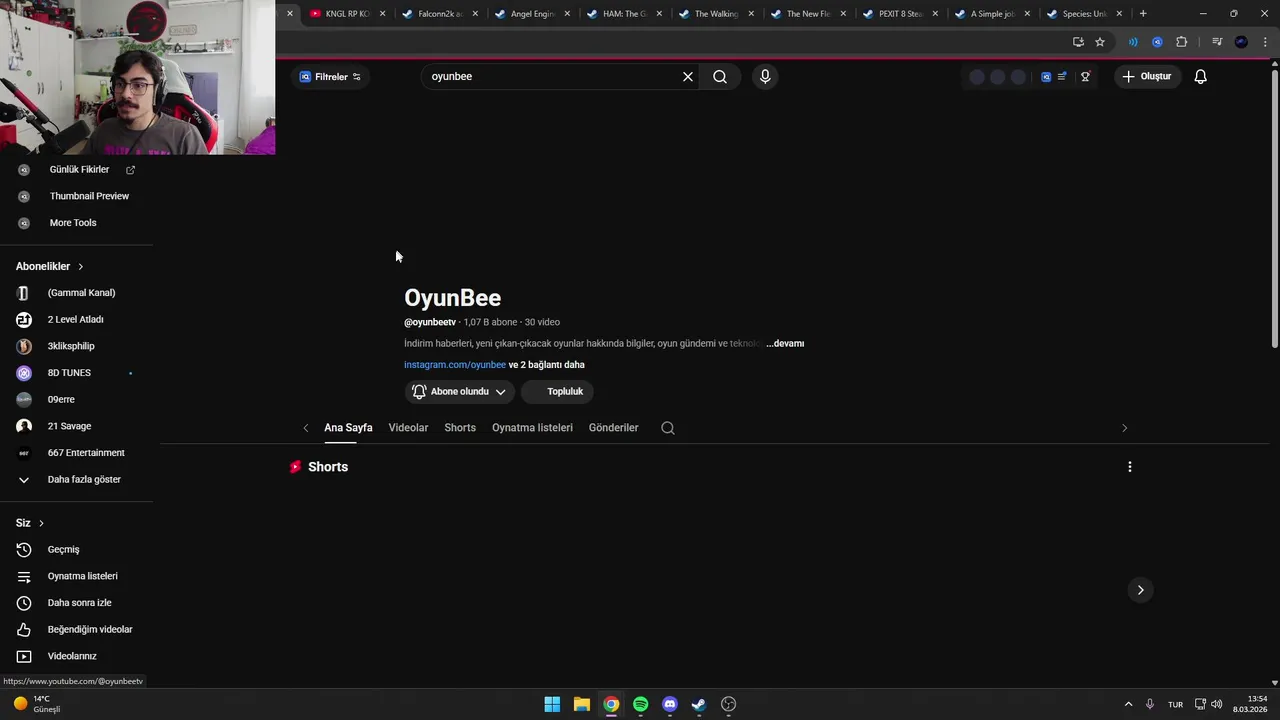Open instagram.com/oyunbee link
This screenshot has width=1280, height=720.
pos(455,365)
